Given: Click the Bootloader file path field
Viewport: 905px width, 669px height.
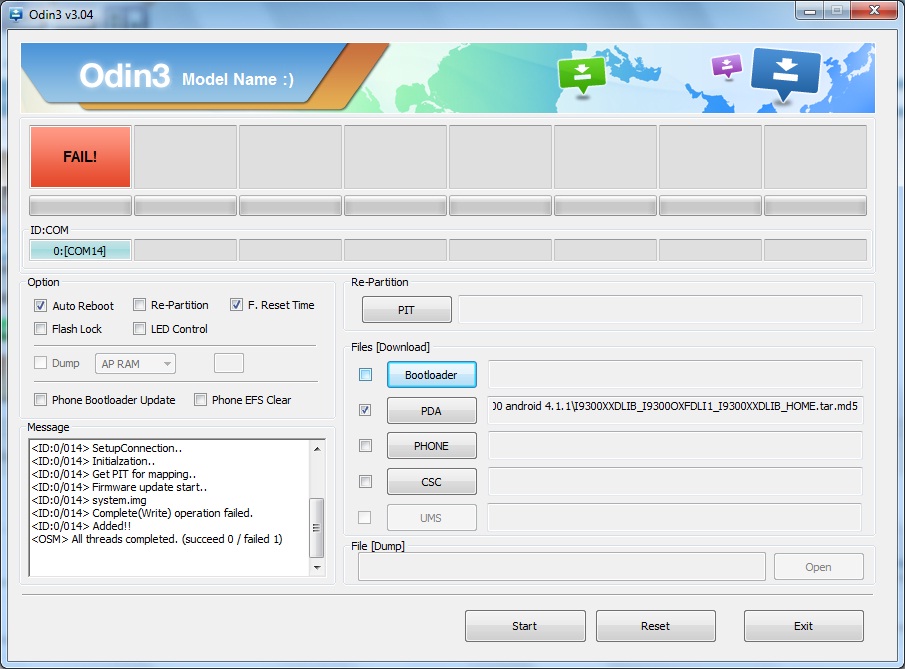Looking at the screenshot, I should [x=675, y=374].
